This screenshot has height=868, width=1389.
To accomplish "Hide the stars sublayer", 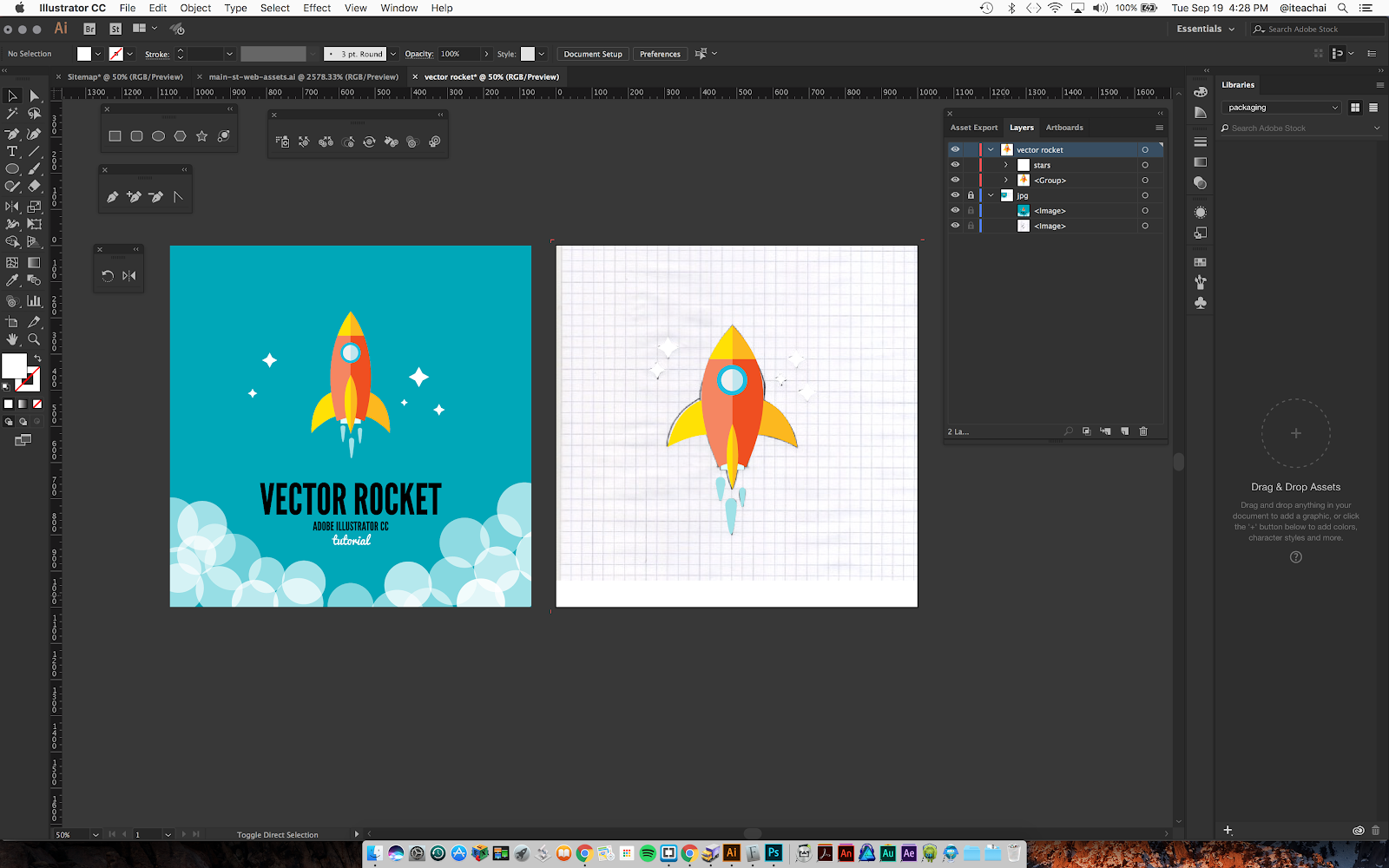I will [955, 165].
